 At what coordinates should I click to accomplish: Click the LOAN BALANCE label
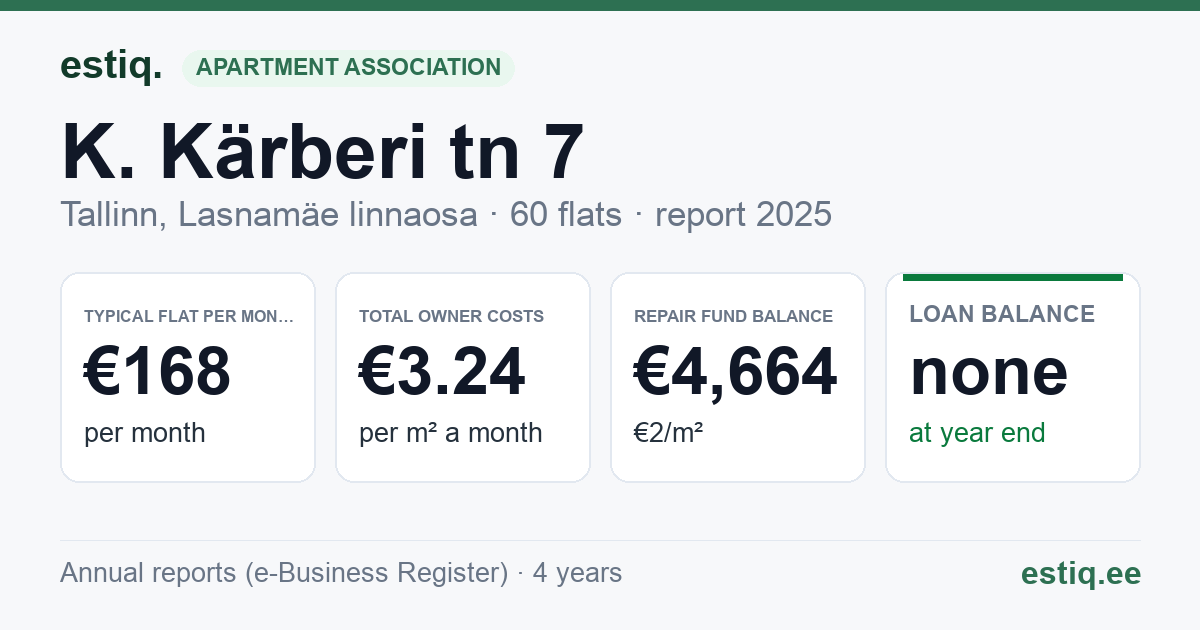[1002, 314]
